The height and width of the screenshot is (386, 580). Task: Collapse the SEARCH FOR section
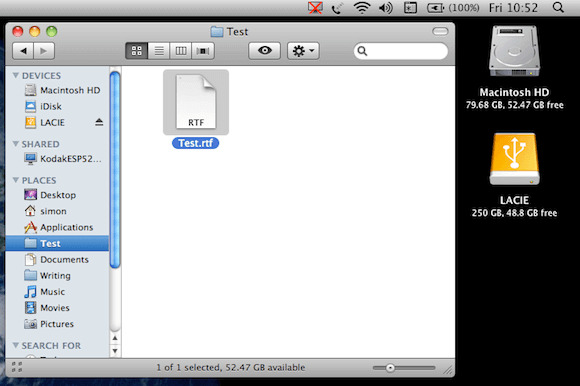coord(16,345)
